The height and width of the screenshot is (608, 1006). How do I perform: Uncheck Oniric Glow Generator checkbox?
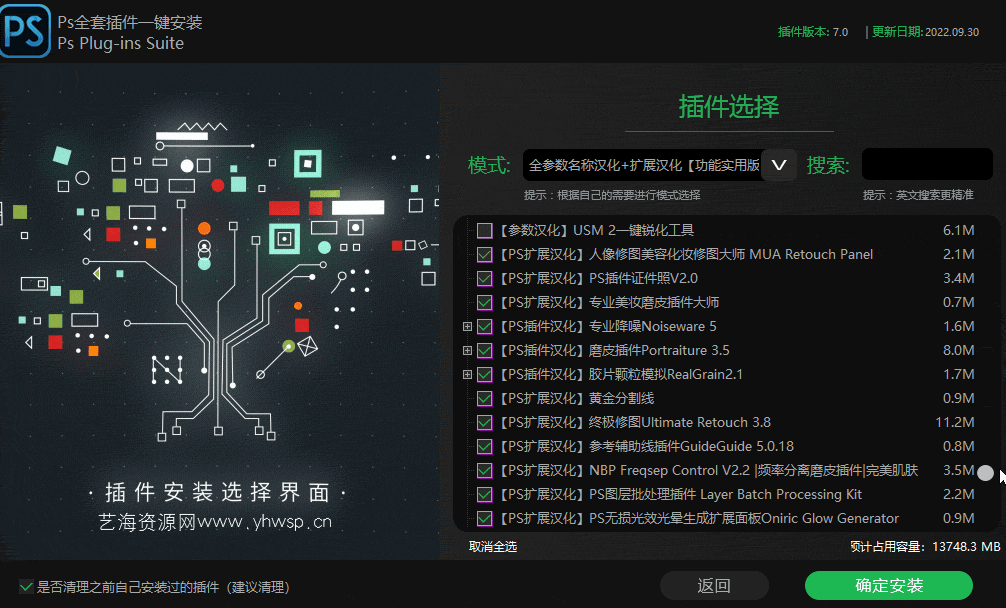(484, 518)
